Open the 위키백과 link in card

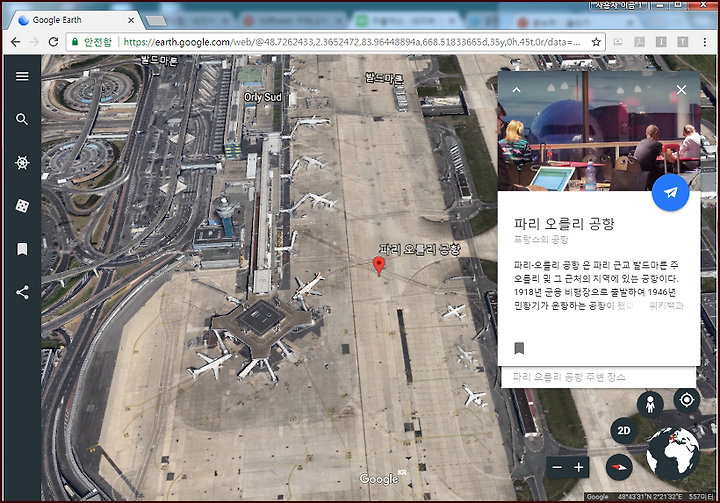pyautogui.click(x=666, y=305)
